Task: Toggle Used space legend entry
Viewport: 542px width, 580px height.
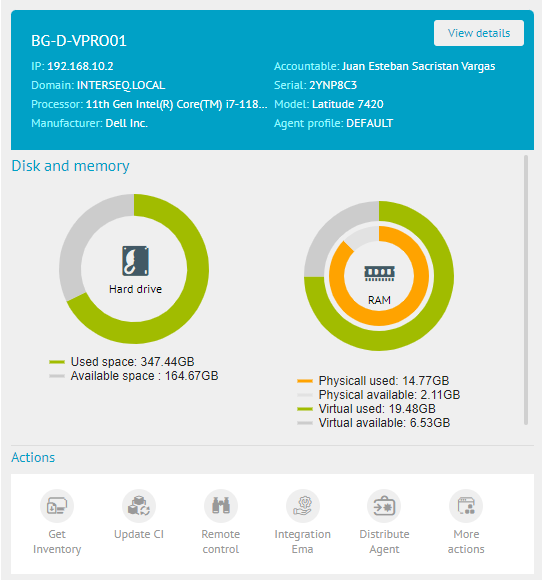Action: pos(122,361)
